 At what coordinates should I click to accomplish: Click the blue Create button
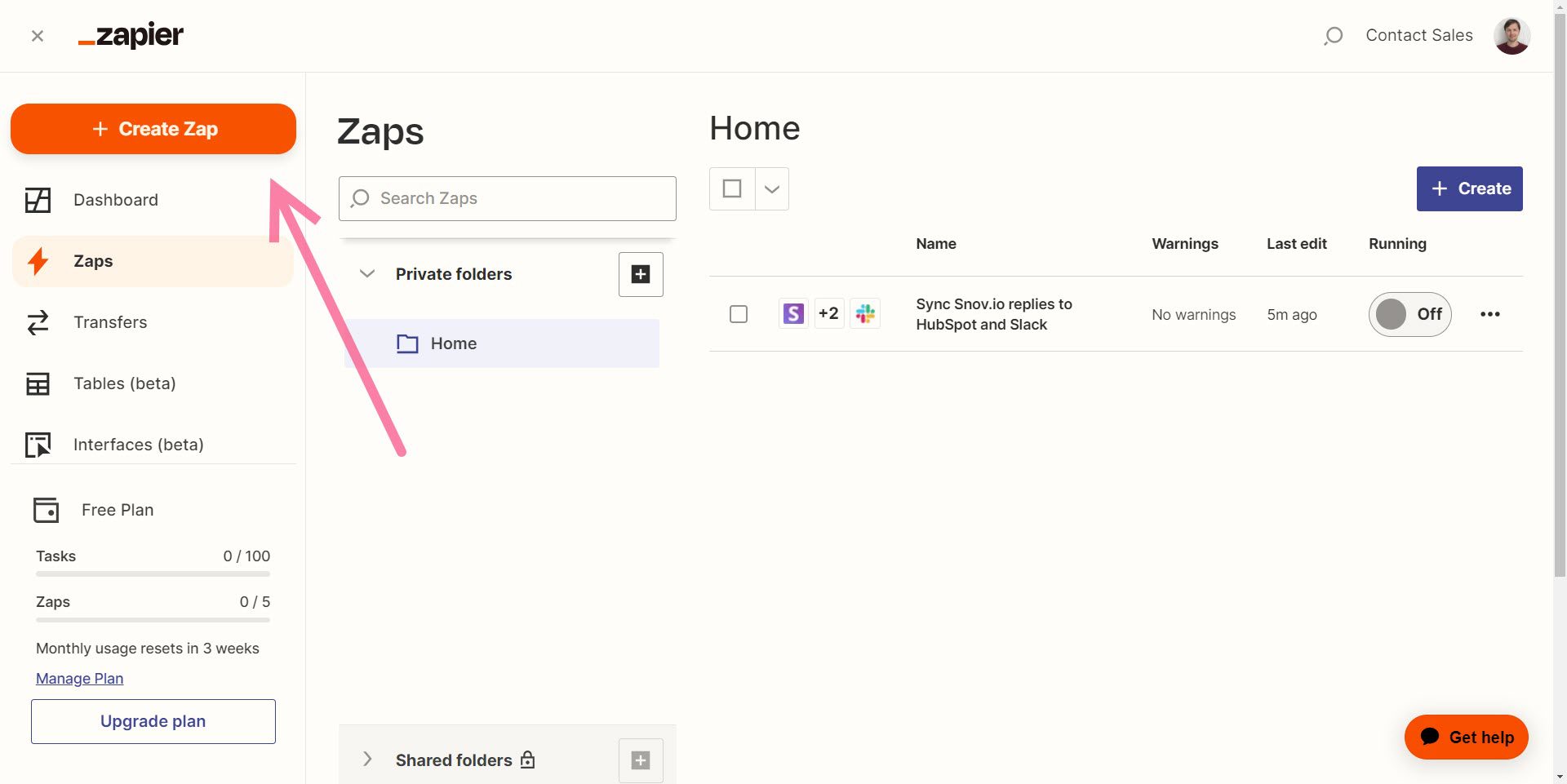tap(1469, 188)
